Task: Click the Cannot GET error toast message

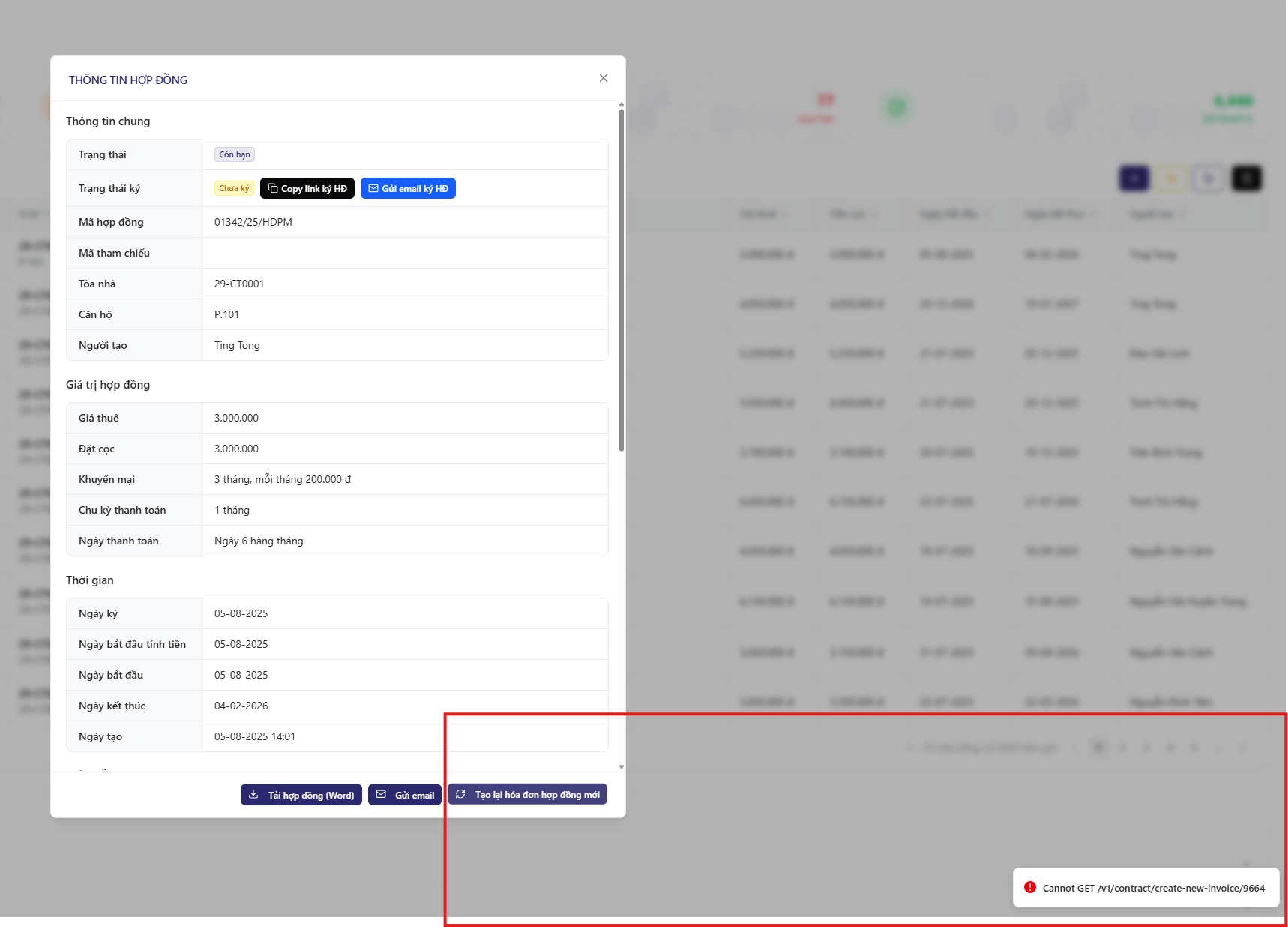Action: click(x=1153, y=888)
